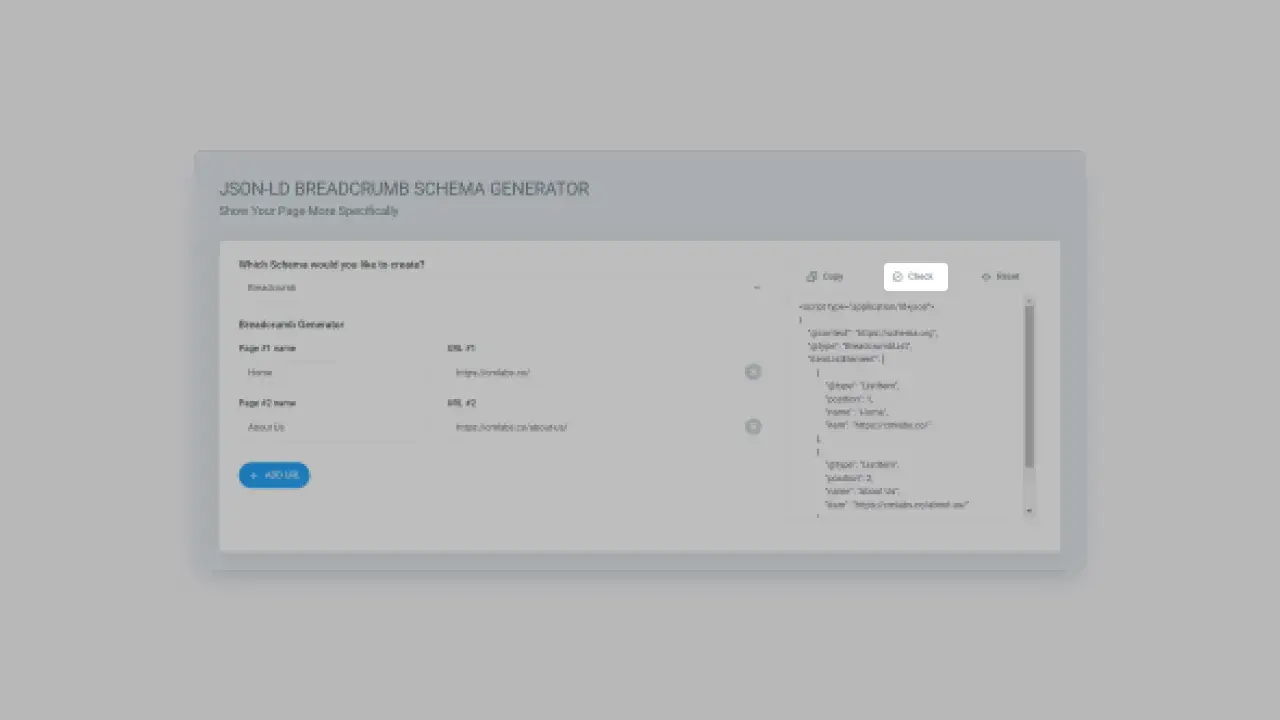Click the Breadcrumb Generator section heading

291,325
